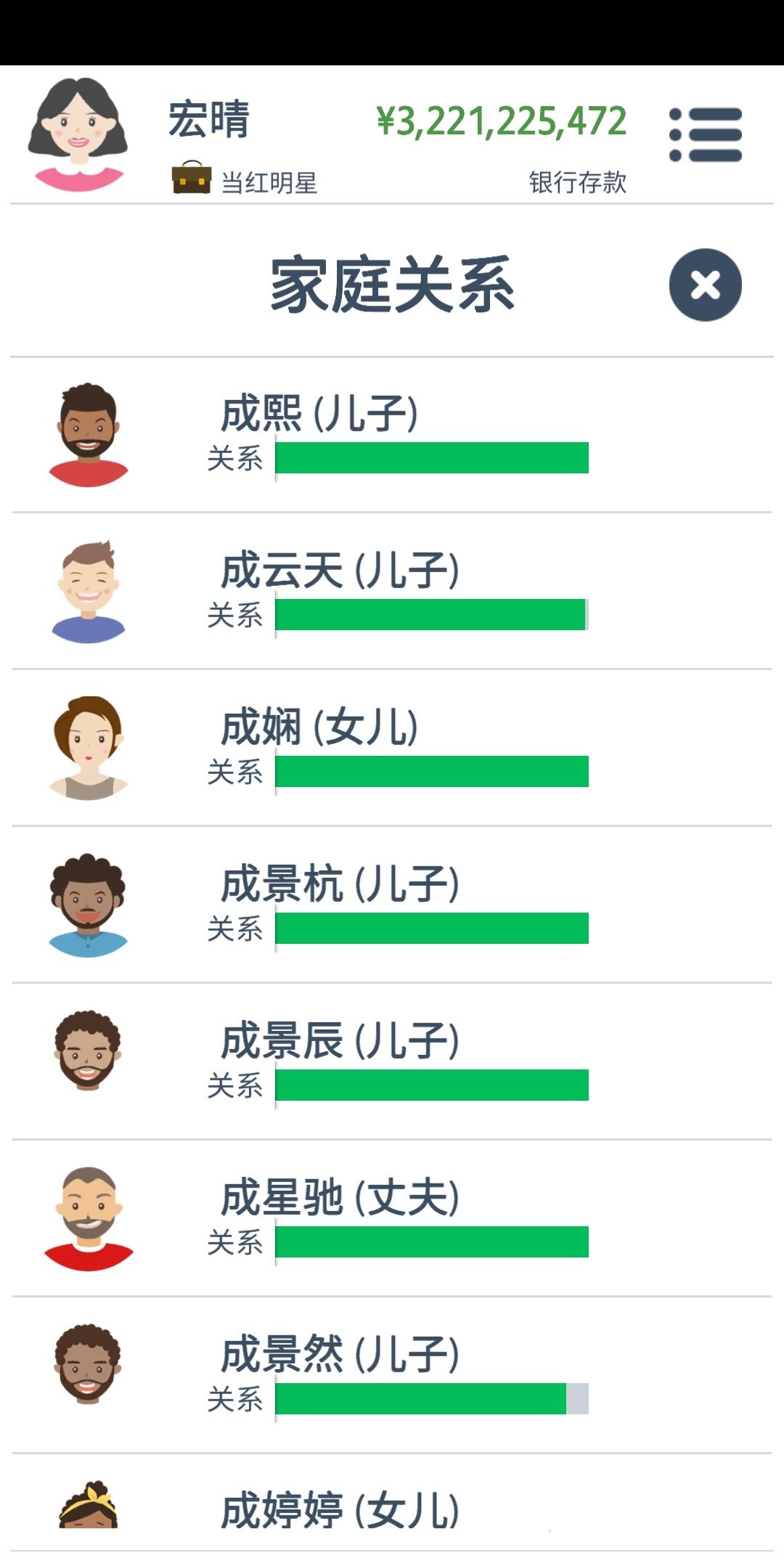Tap the player name 宏晴
Image resolution: width=784 pixels, height=1561 pixels.
point(209,120)
